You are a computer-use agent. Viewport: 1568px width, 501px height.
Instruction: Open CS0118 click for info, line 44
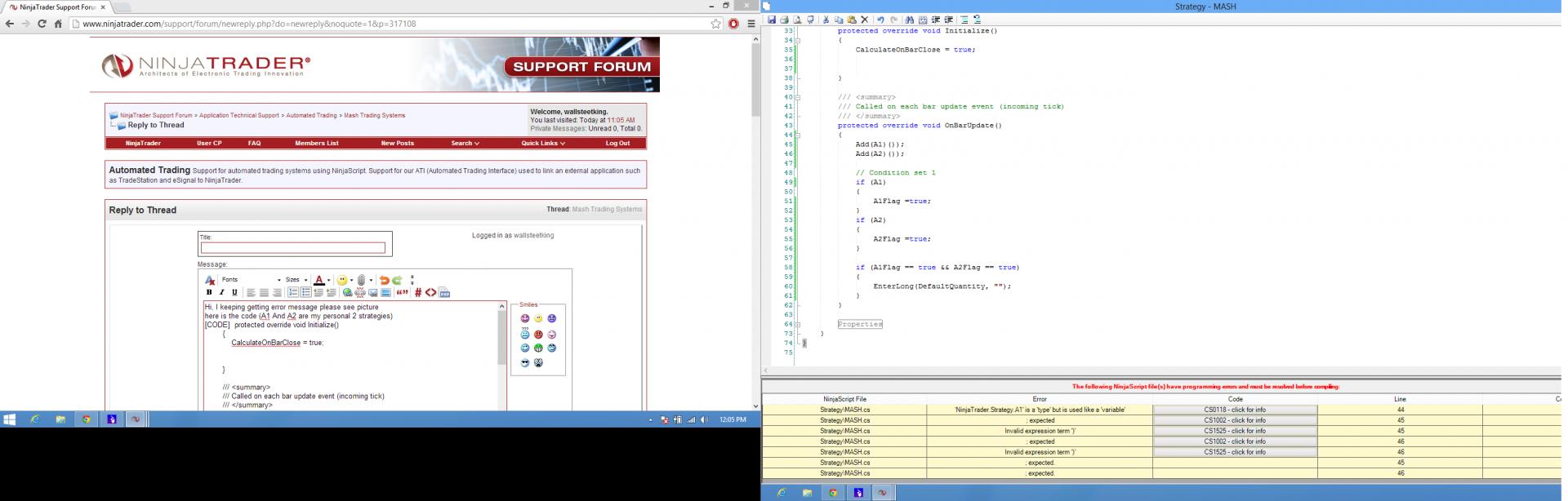click(1235, 410)
